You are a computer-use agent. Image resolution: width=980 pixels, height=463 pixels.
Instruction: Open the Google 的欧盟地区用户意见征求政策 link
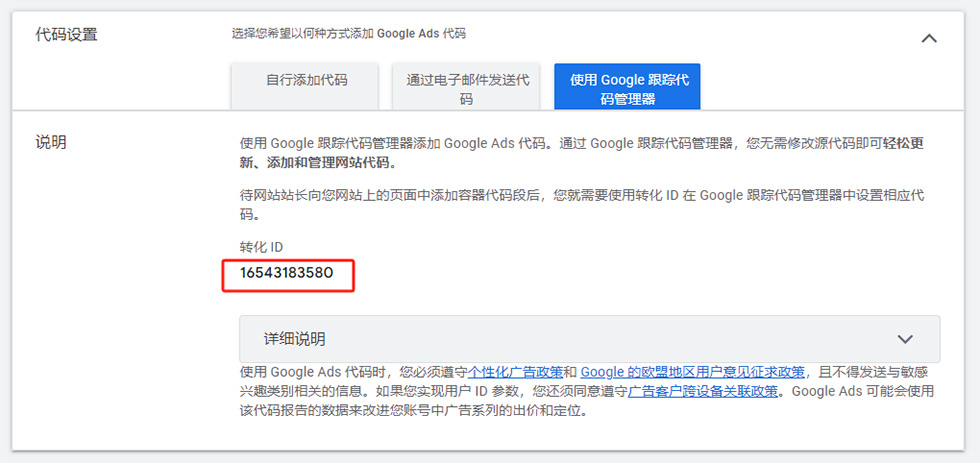(x=692, y=372)
